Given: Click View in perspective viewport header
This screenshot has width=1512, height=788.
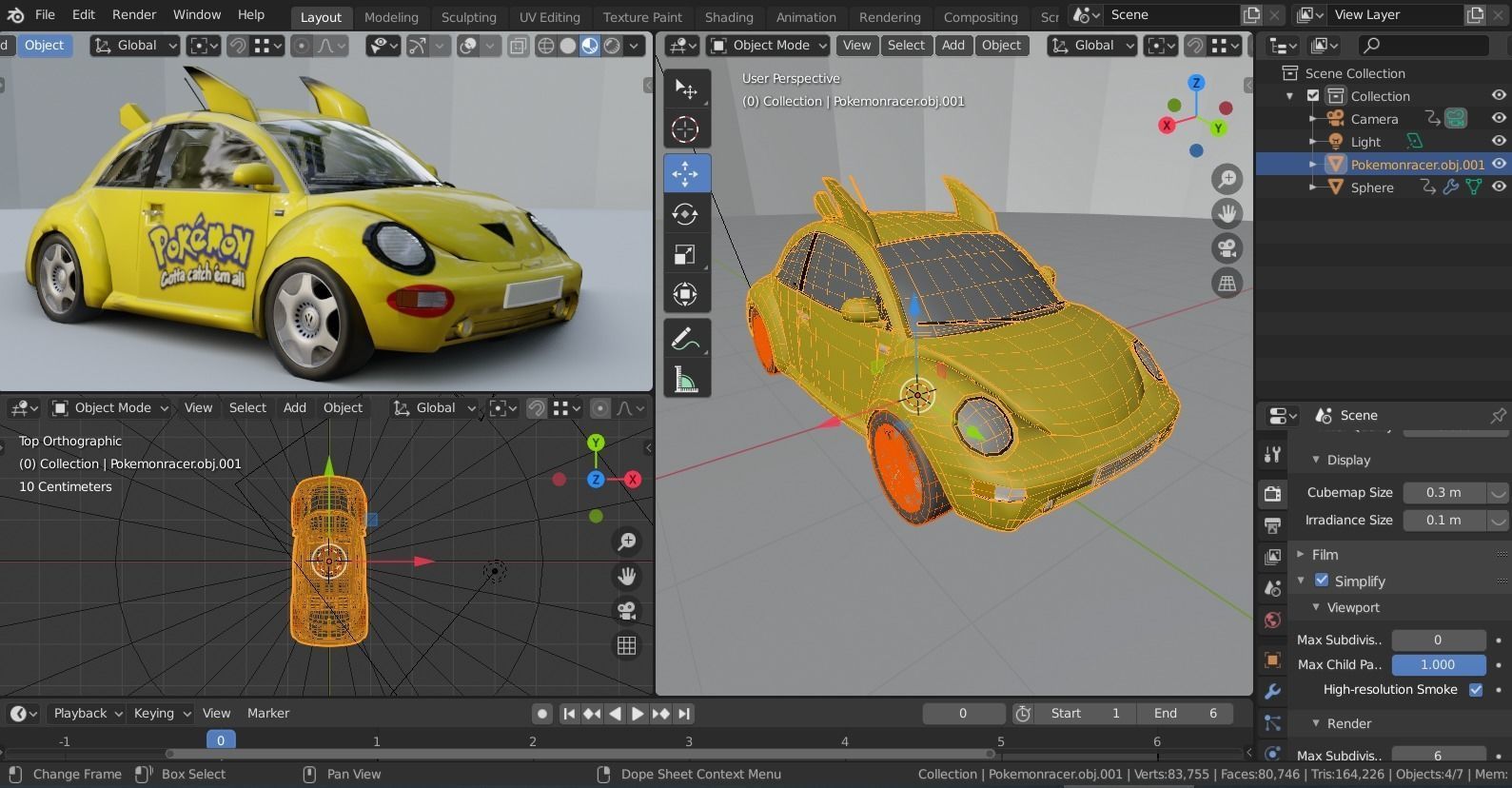Looking at the screenshot, I should [x=856, y=46].
